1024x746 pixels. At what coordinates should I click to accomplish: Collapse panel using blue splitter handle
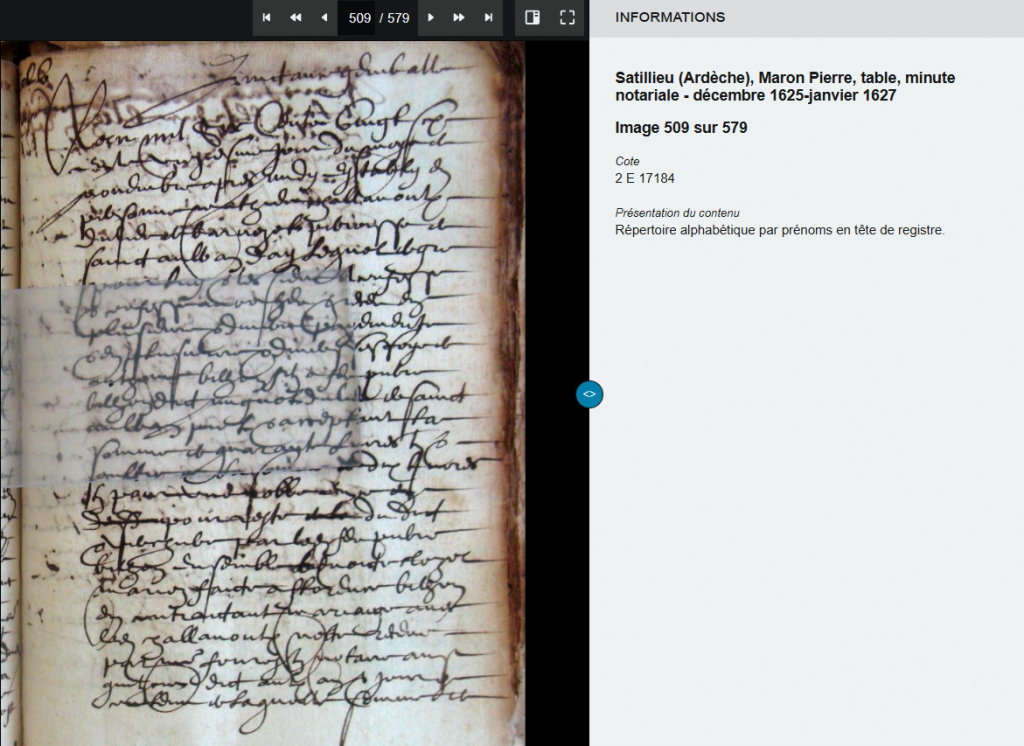pyautogui.click(x=589, y=394)
